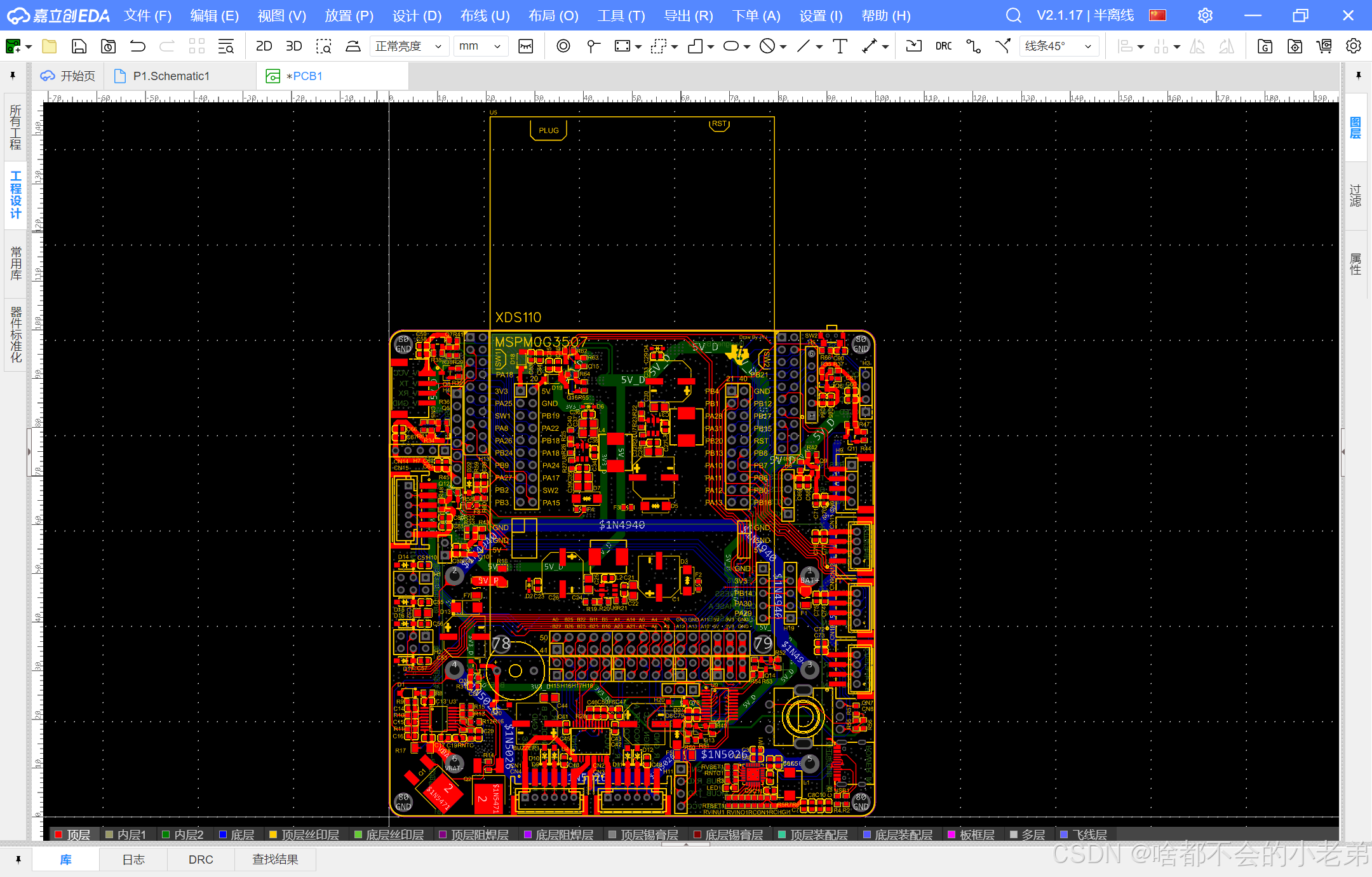Viewport: 1372px width, 877px height.
Task: Select the 底层 bottom layer
Action: pyautogui.click(x=236, y=834)
